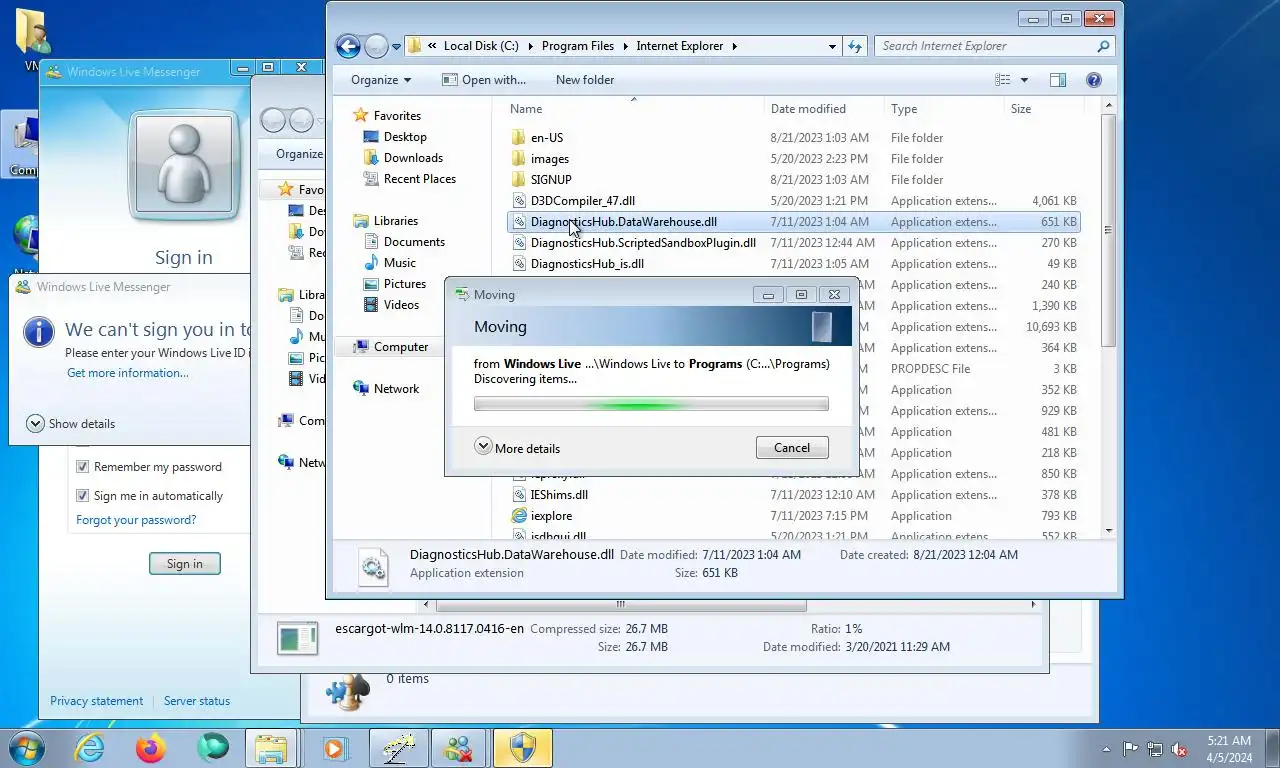Open Internet Explorer from the taskbar
The width and height of the screenshot is (1280, 768).
90,747
